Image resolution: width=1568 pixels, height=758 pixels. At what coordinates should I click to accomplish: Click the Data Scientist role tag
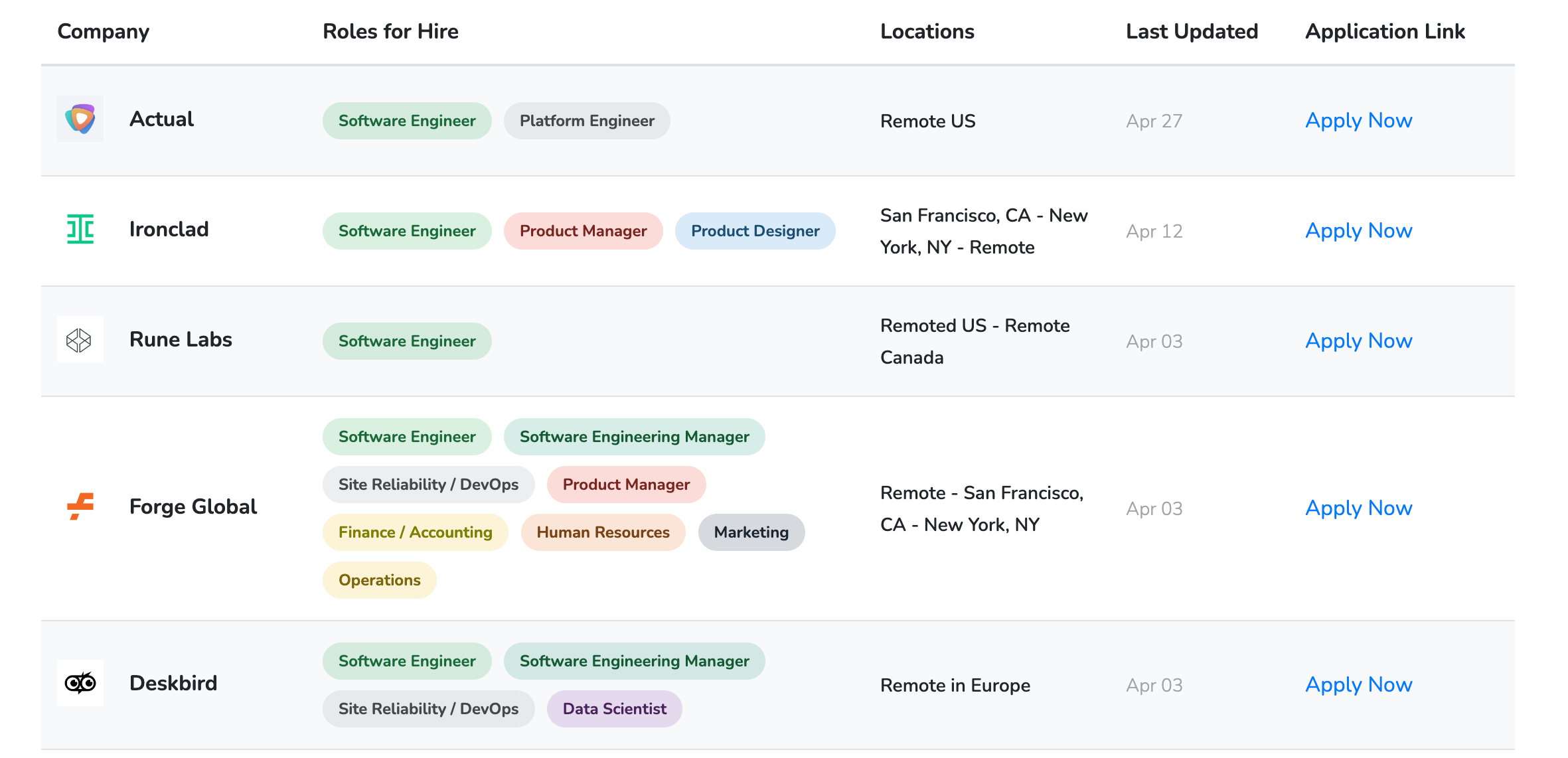tap(614, 709)
